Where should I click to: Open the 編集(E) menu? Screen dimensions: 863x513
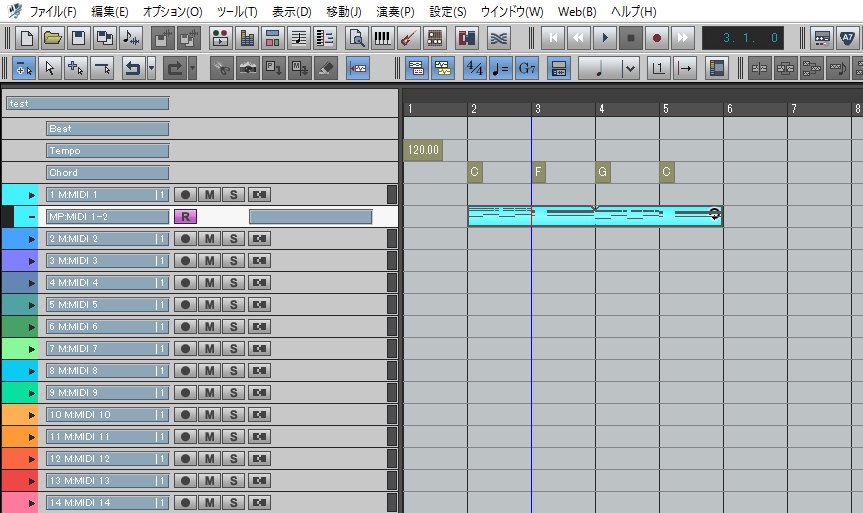point(110,12)
